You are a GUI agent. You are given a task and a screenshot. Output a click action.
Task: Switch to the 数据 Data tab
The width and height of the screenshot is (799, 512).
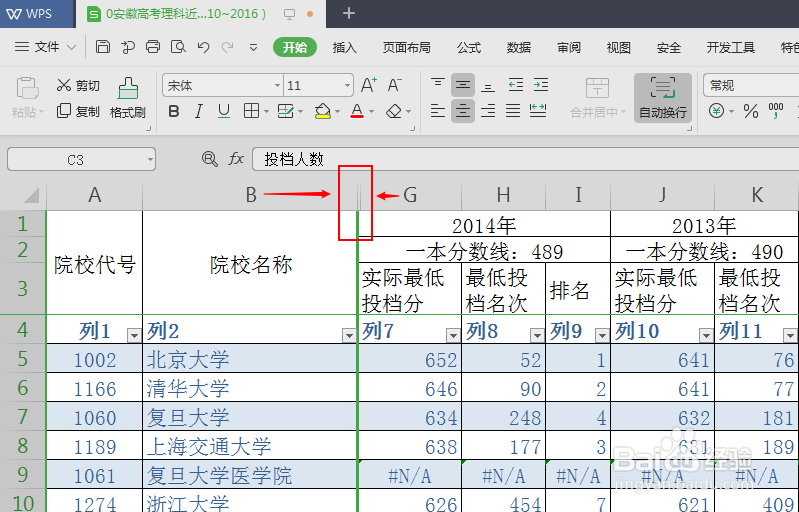pos(519,47)
